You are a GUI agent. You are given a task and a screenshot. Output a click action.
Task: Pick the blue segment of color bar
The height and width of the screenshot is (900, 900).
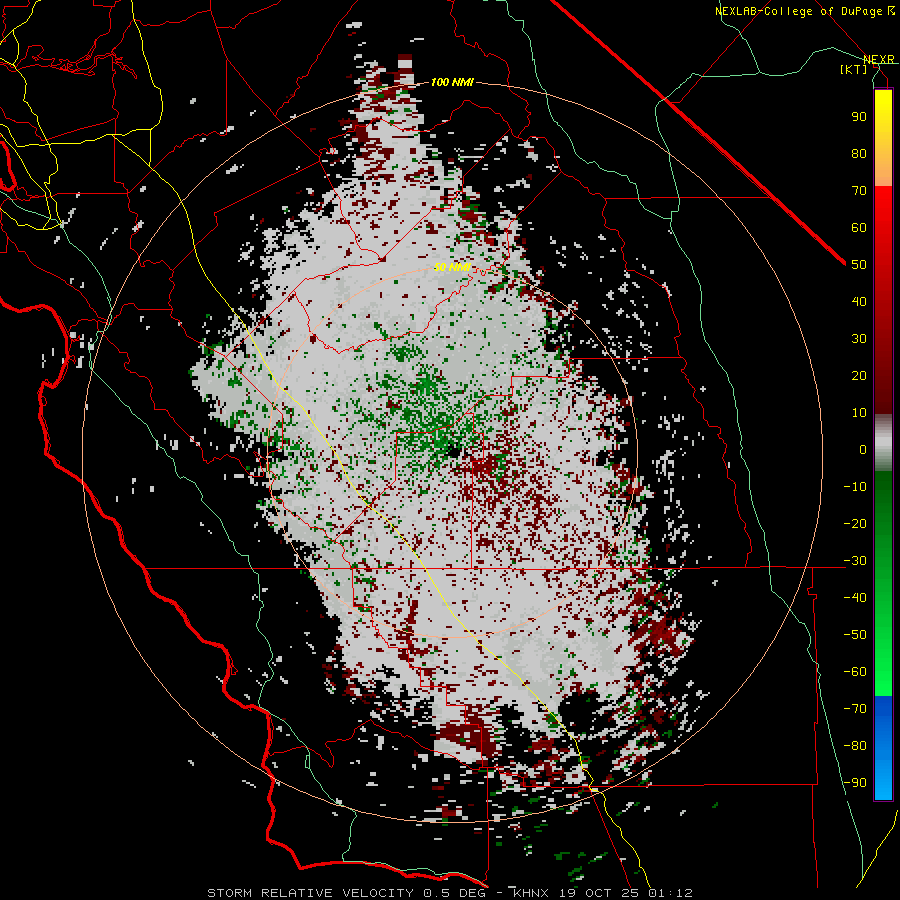point(883,748)
